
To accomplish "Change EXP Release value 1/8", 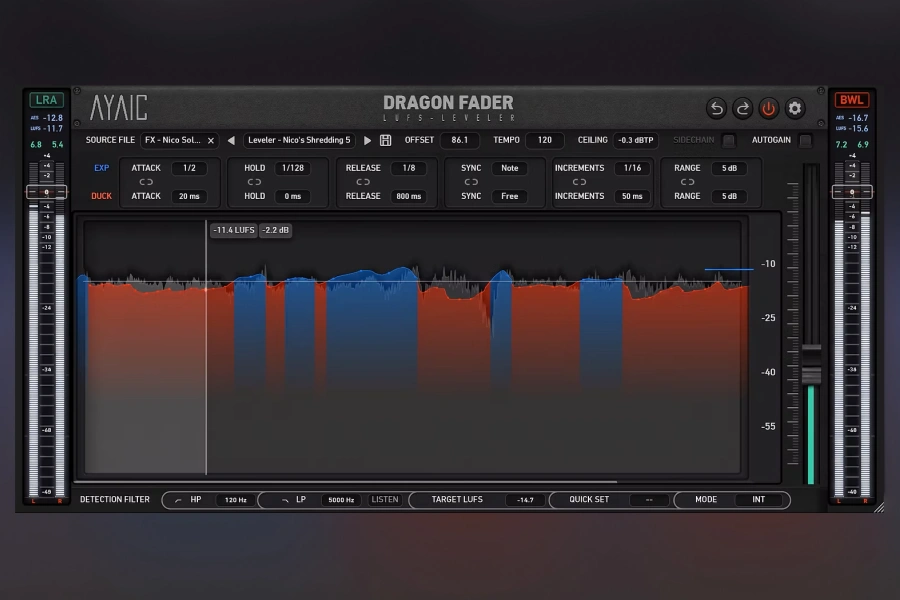I will 409,168.
